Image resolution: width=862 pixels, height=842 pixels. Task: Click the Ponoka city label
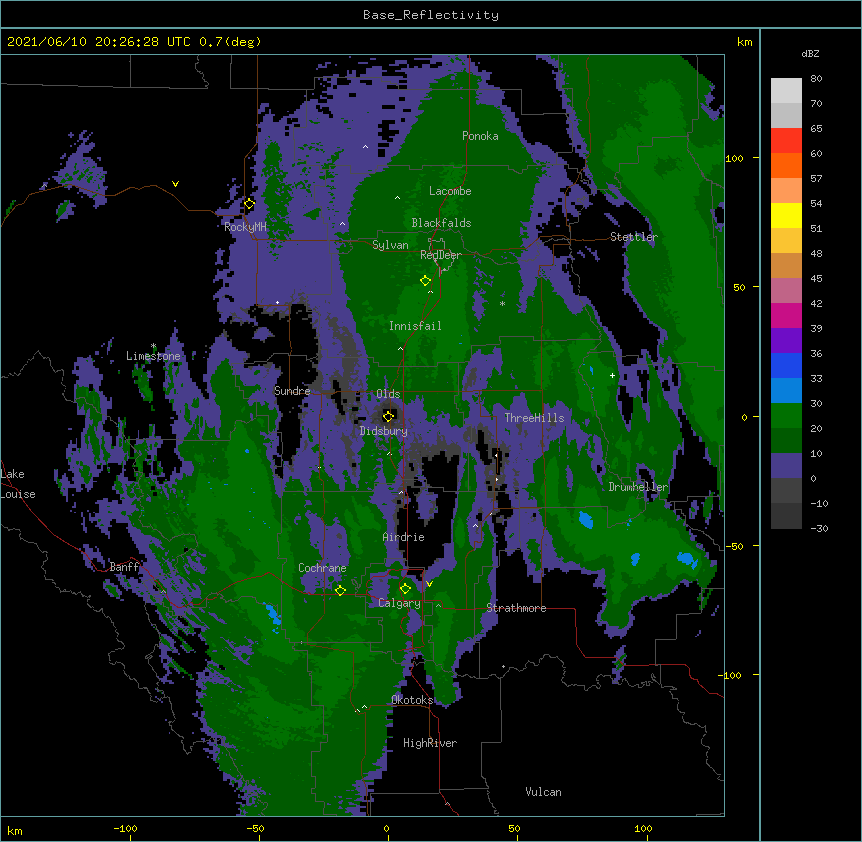click(x=480, y=136)
